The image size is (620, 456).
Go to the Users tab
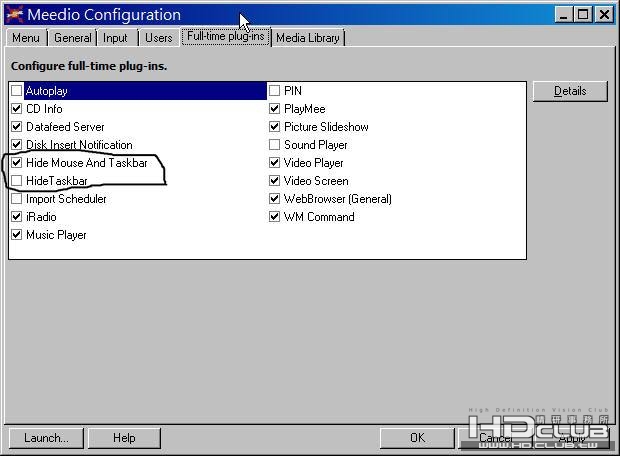tap(159, 38)
